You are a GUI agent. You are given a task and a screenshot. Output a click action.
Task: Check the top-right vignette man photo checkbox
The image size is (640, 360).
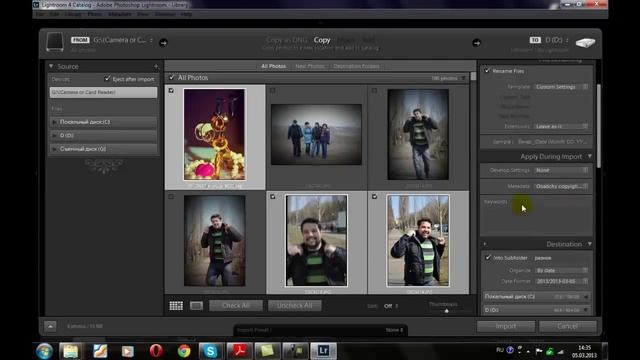click(374, 91)
